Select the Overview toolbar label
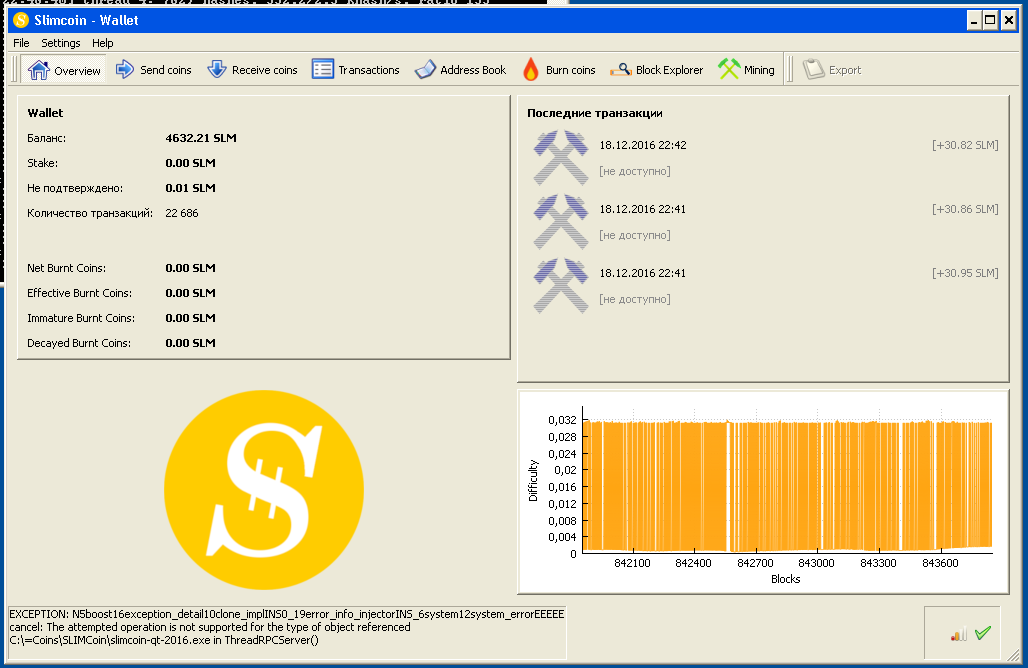This screenshot has height=668, width=1028. pos(77,71)
